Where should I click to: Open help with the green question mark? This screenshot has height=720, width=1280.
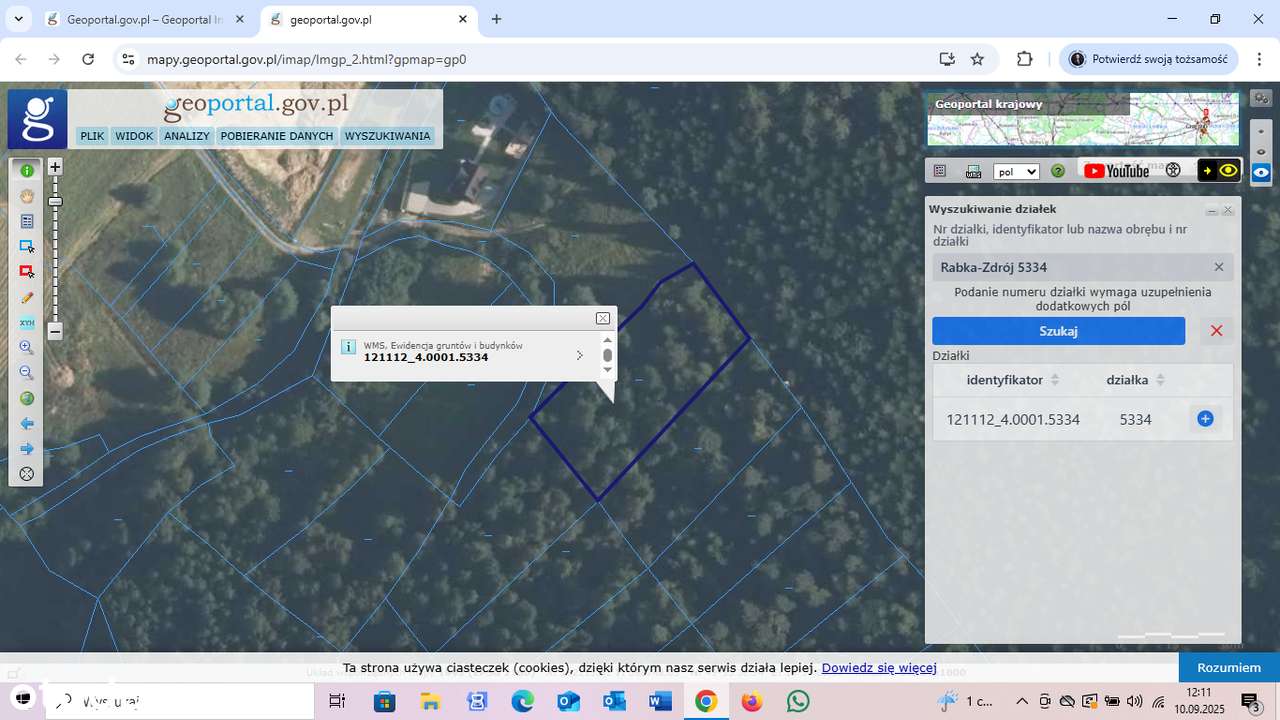(x=1058, y=171)
